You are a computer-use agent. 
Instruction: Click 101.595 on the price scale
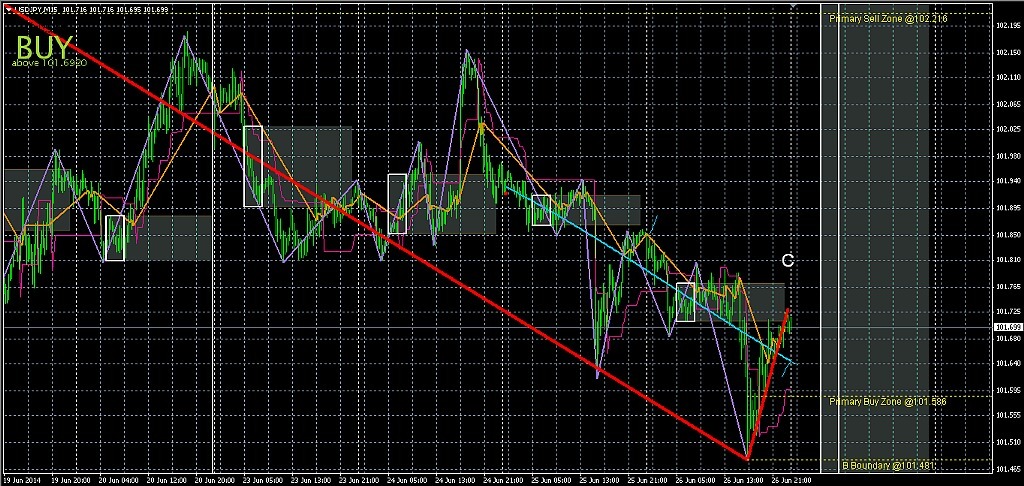[x=1008, y=391]
